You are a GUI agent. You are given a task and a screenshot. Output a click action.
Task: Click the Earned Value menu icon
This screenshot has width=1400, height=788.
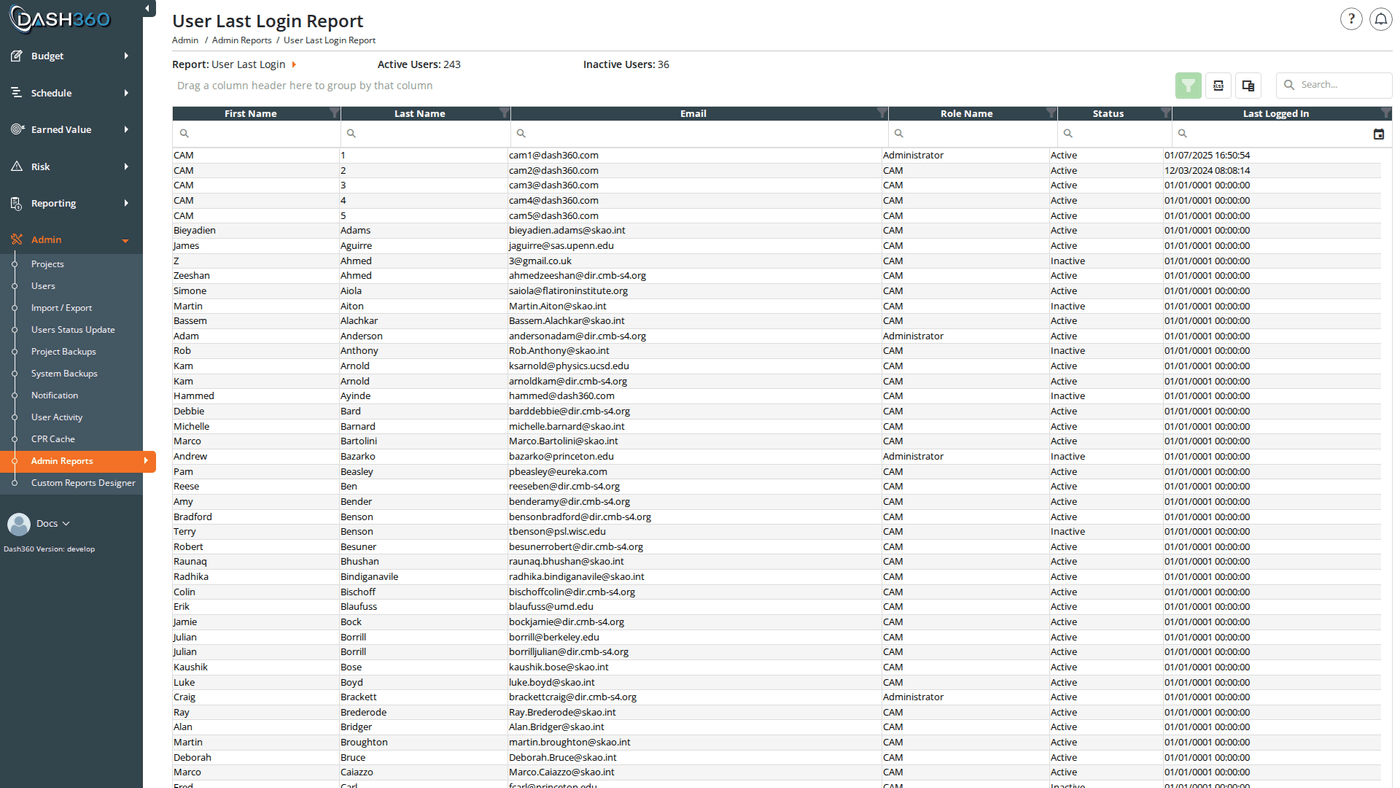(x=16, y=130)
